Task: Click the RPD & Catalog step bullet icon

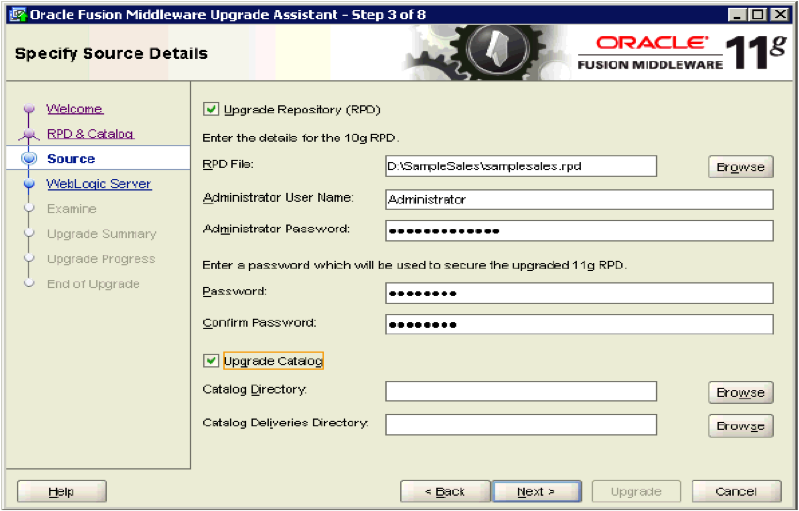Action: tap(29, 133)
